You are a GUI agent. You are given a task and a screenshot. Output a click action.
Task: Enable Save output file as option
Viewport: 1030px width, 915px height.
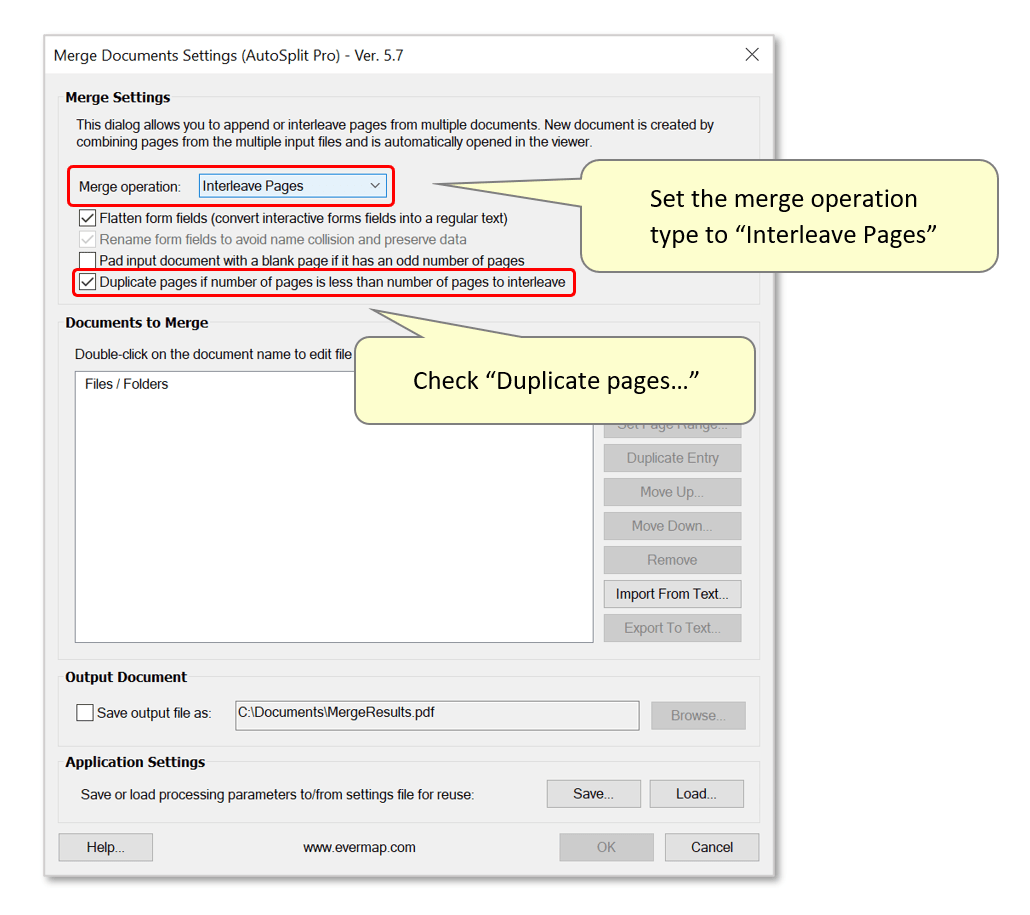tap(85, 712)
